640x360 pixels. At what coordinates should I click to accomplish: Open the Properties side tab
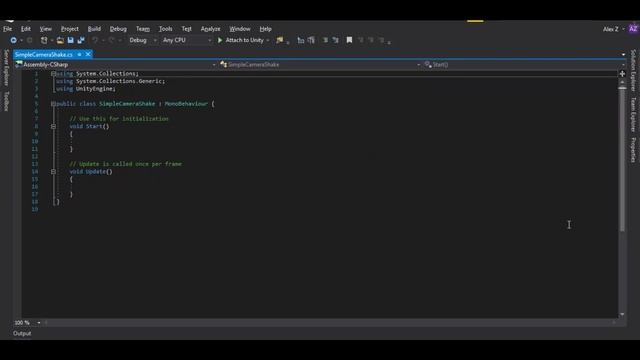pos(633,150)
